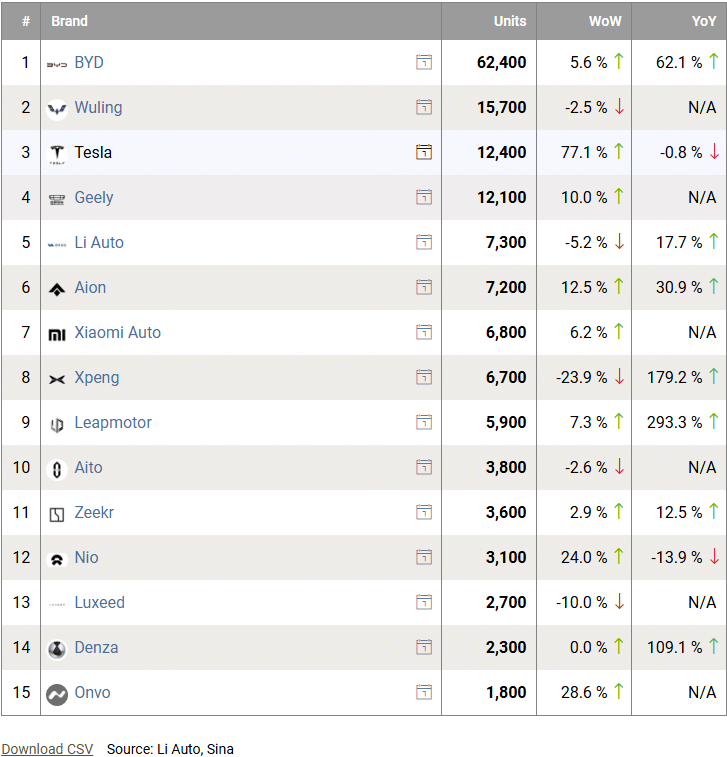
Task: Click the Brand column header
Action: pos(70,21)
